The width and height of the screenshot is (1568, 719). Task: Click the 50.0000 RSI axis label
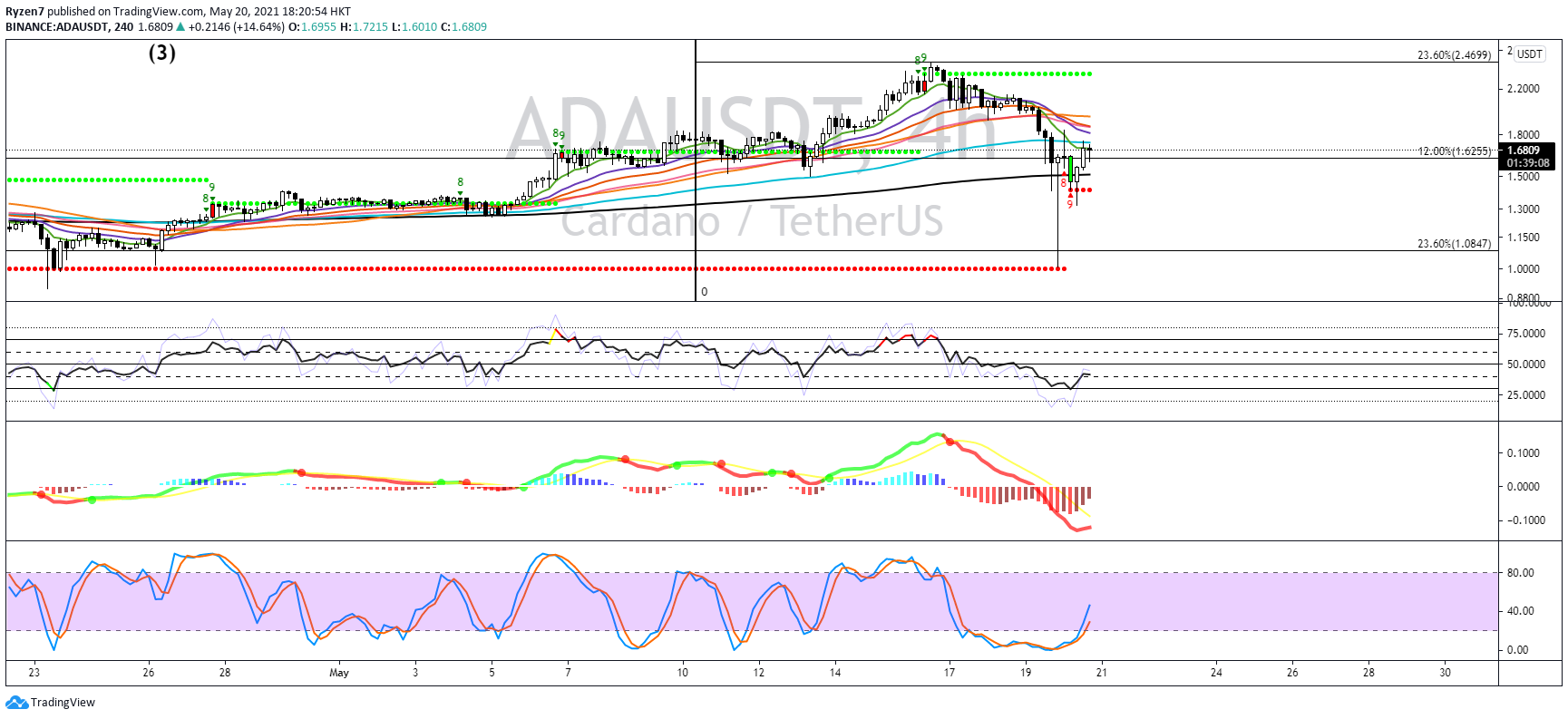tap(1526, 364)
